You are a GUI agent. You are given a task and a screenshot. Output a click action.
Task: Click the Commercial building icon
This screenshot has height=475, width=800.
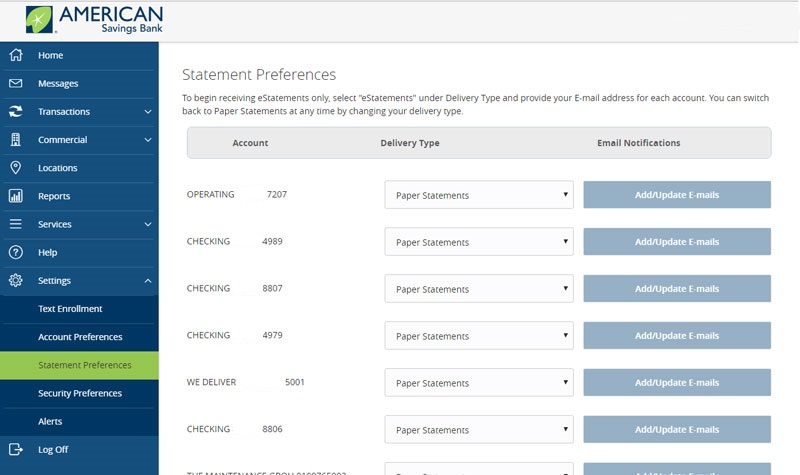point(16,139)
